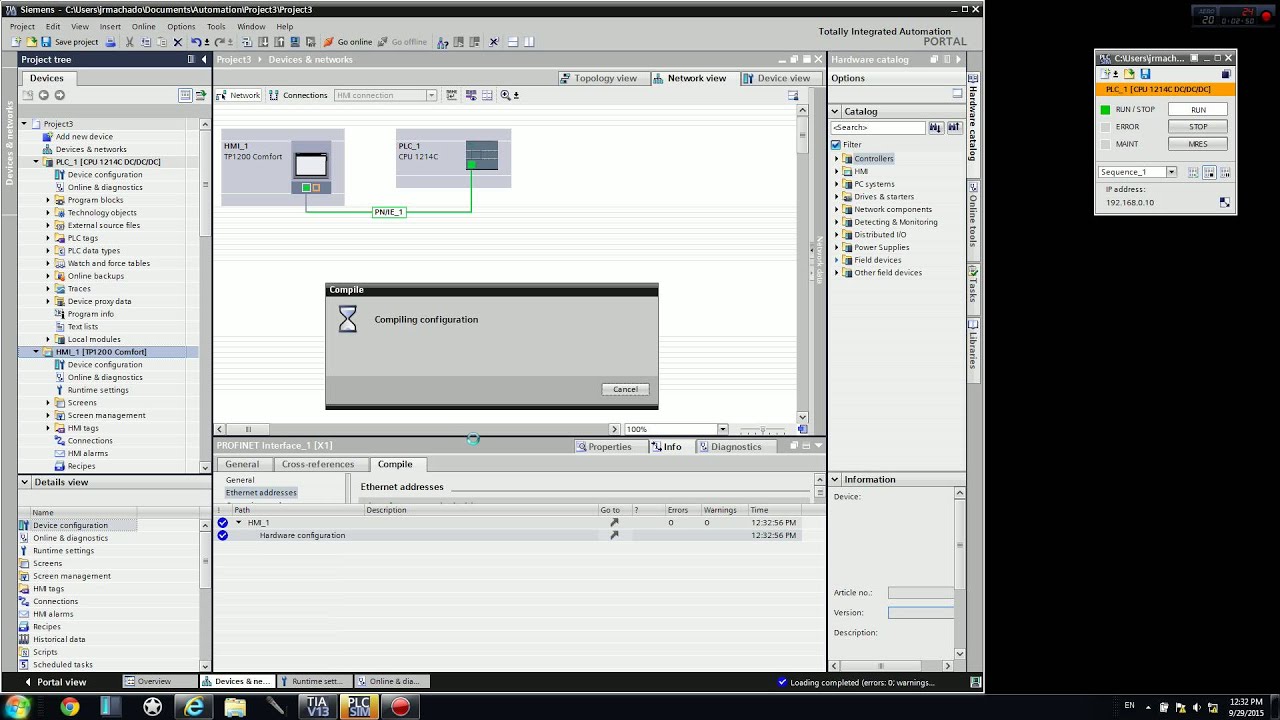Click Project tree back navigation arrow
Viewport: 1280px width, 720px height.
[43, 95]
